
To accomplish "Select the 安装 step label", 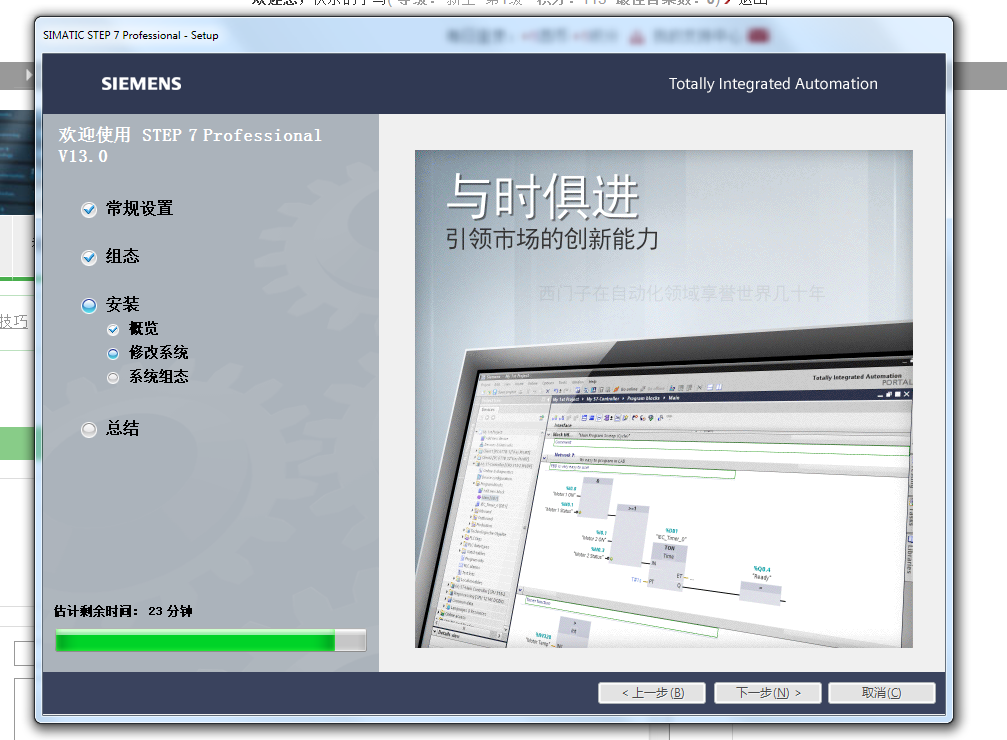I will click(x=123, y=304).
